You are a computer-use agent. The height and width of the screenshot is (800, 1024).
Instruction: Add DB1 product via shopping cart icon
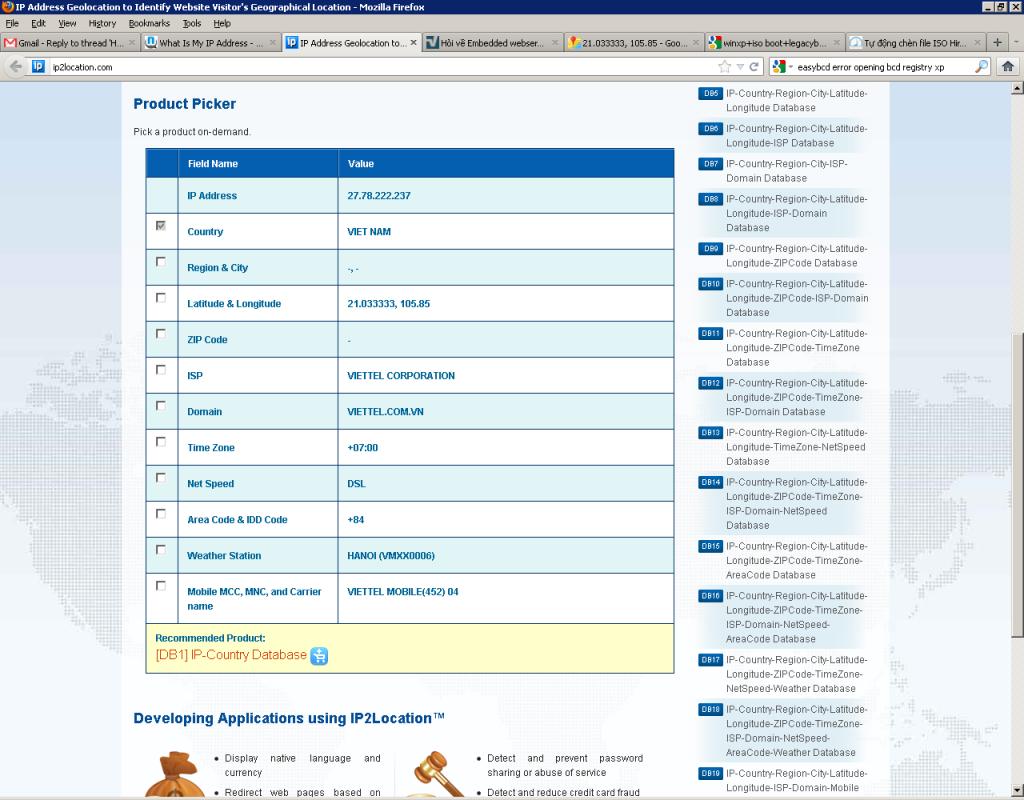pos(319,656)
